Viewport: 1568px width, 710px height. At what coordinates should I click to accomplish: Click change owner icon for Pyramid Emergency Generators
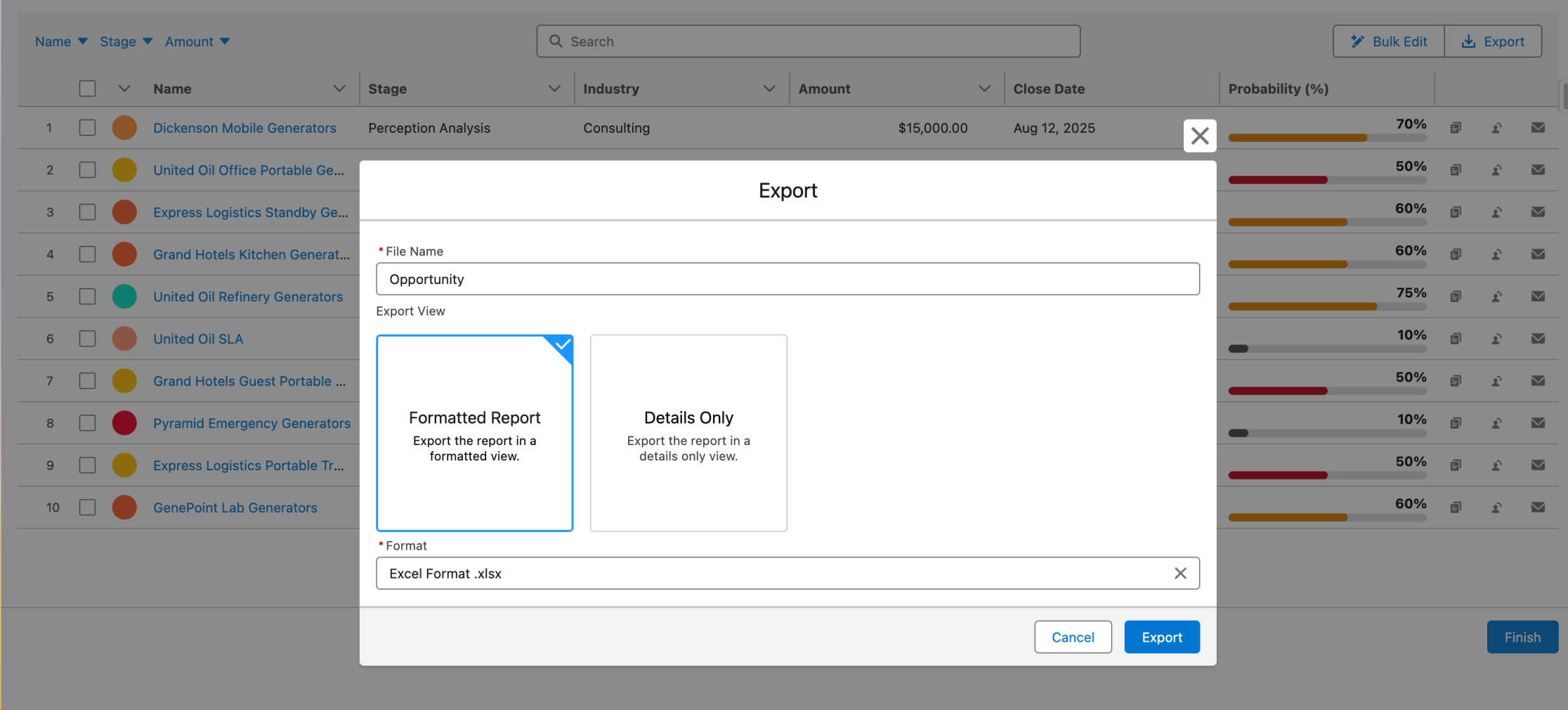[1497, 423]
